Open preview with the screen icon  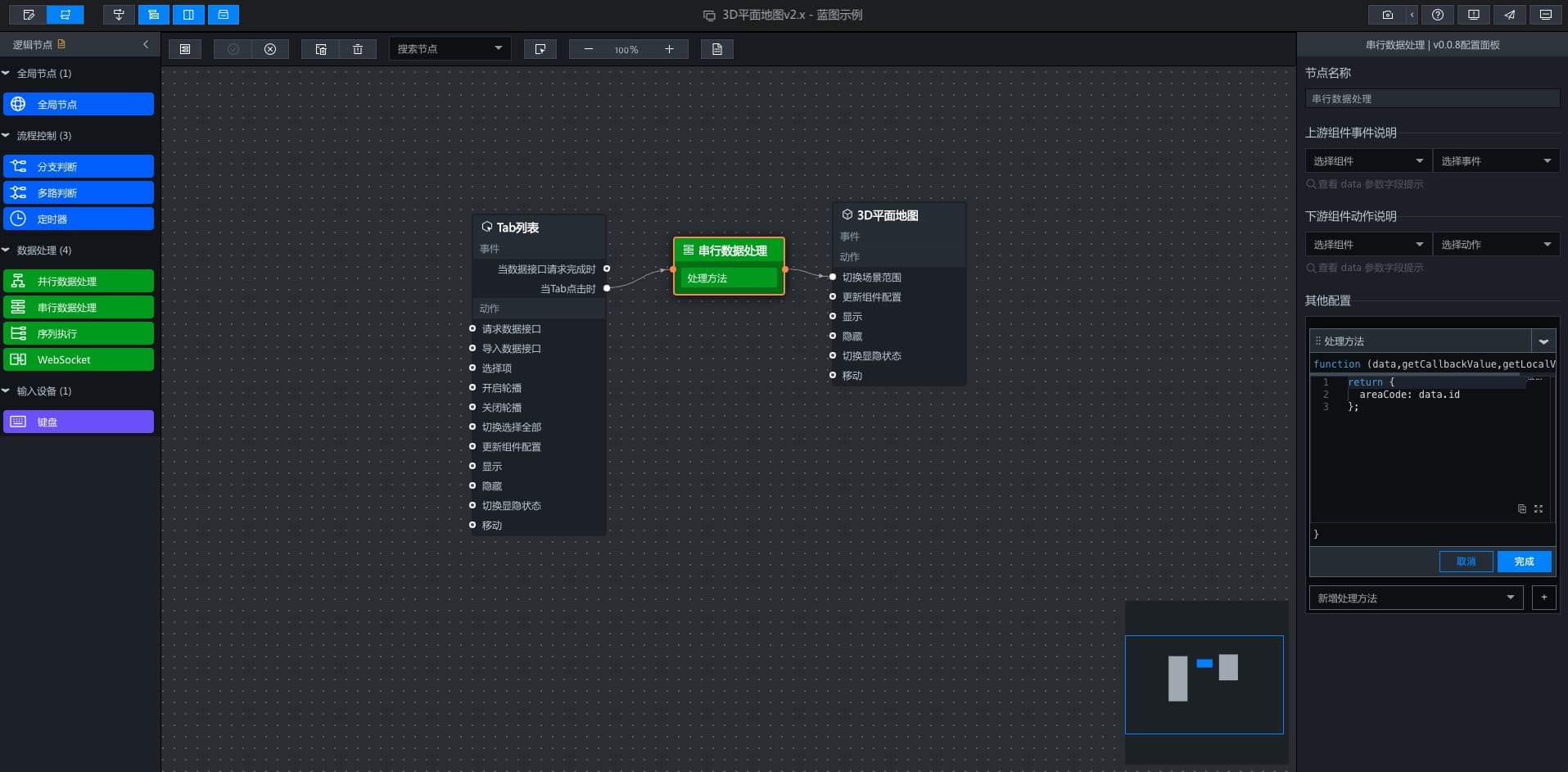coord(1545,15)
